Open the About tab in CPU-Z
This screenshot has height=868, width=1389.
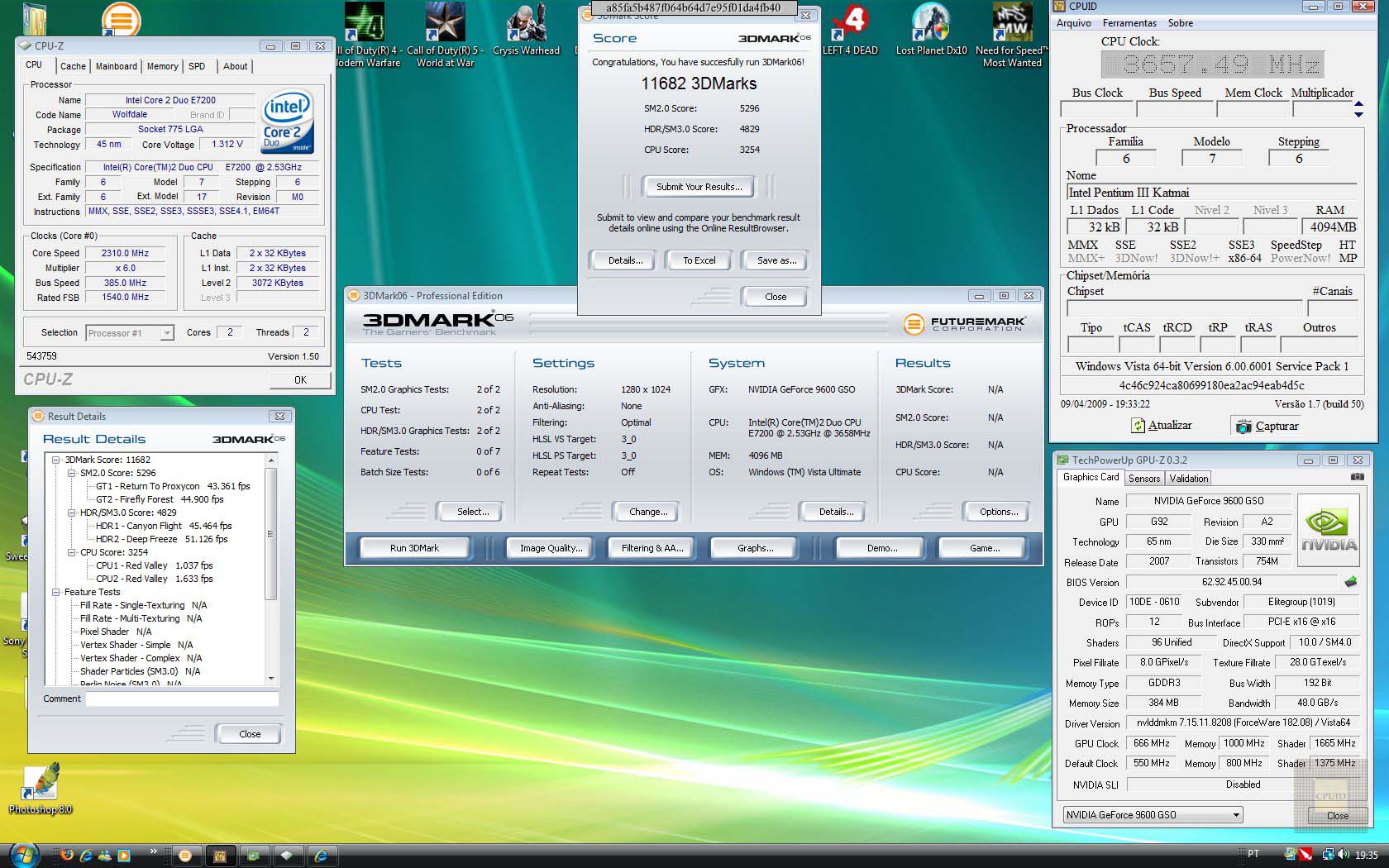(x=235, y=66)
